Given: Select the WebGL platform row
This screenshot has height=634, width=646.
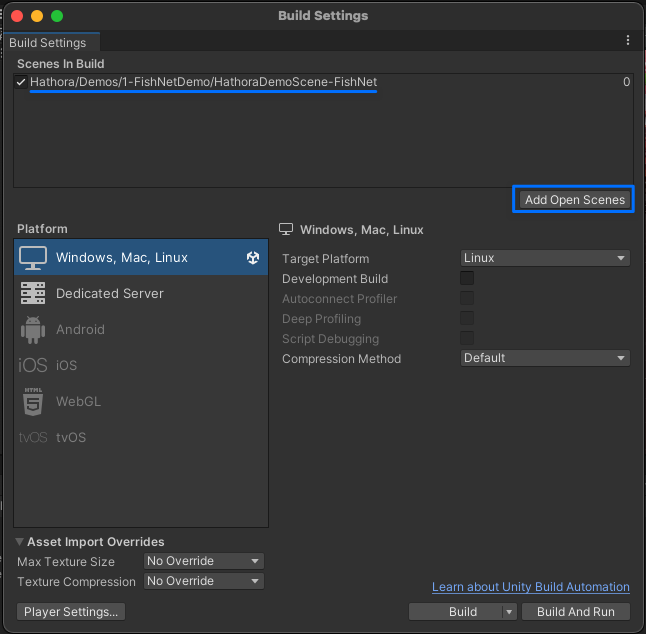Looking at the screenshot, I should (x=141, y=401).
